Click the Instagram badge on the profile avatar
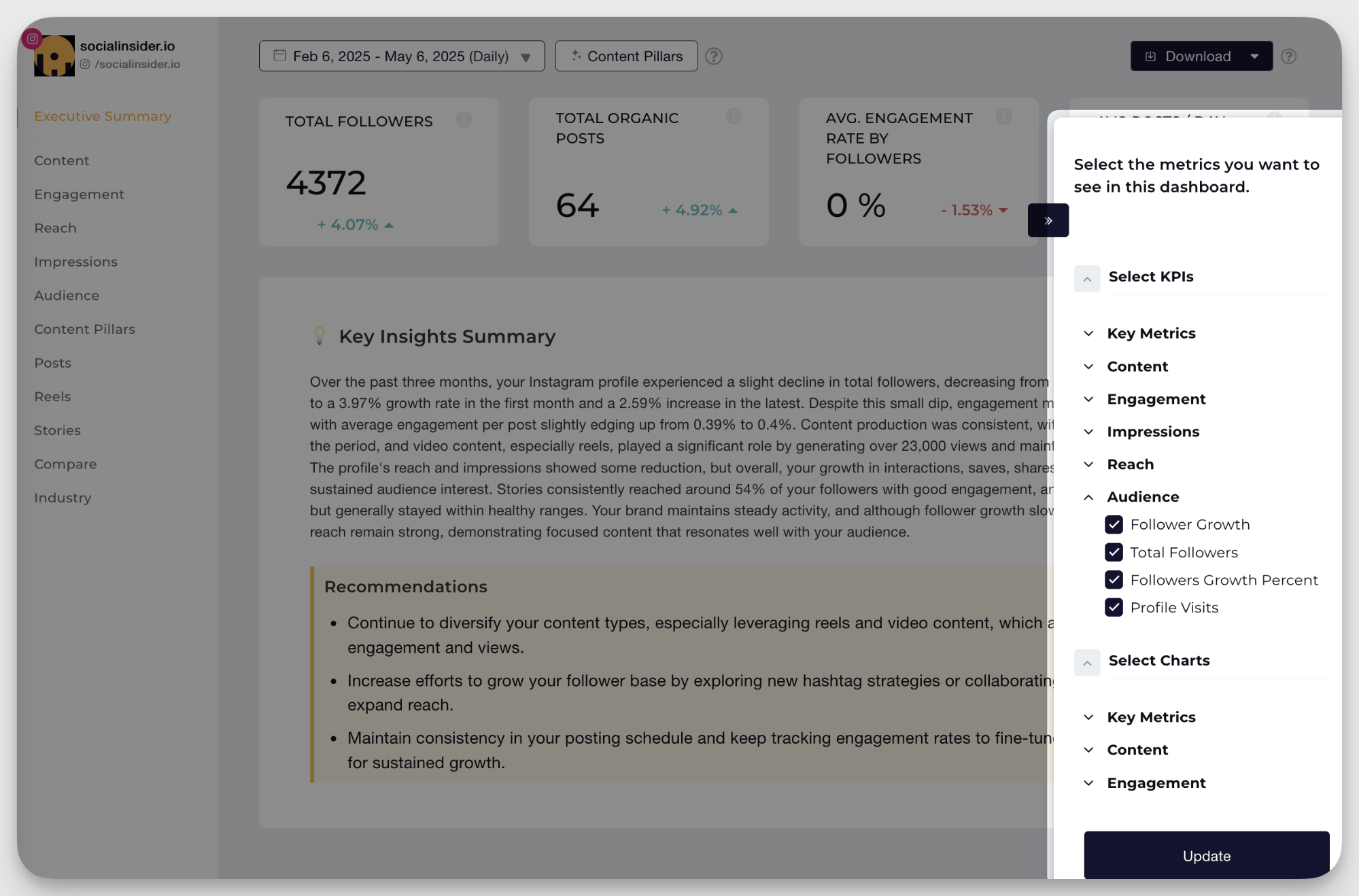1359x896 pixels. click(x=31, y=39)
